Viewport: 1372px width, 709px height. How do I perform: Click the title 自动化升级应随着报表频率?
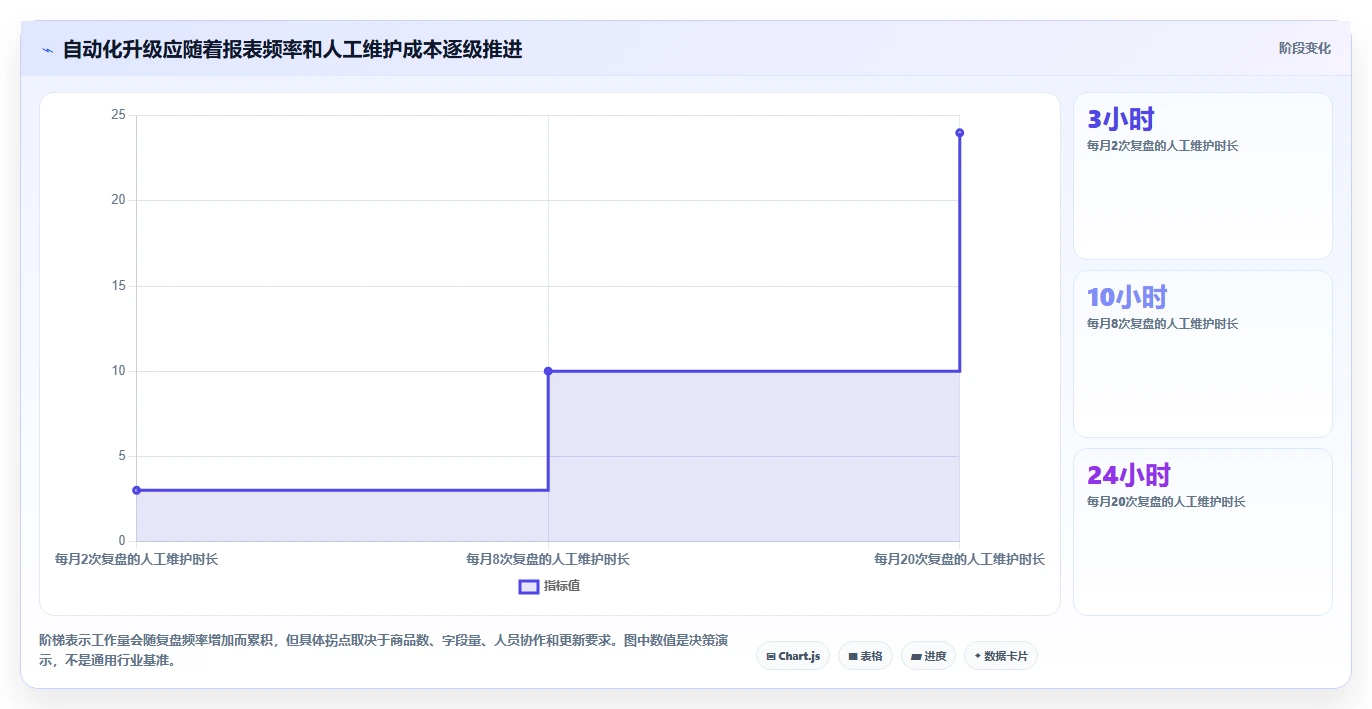(x=292, y=49)
